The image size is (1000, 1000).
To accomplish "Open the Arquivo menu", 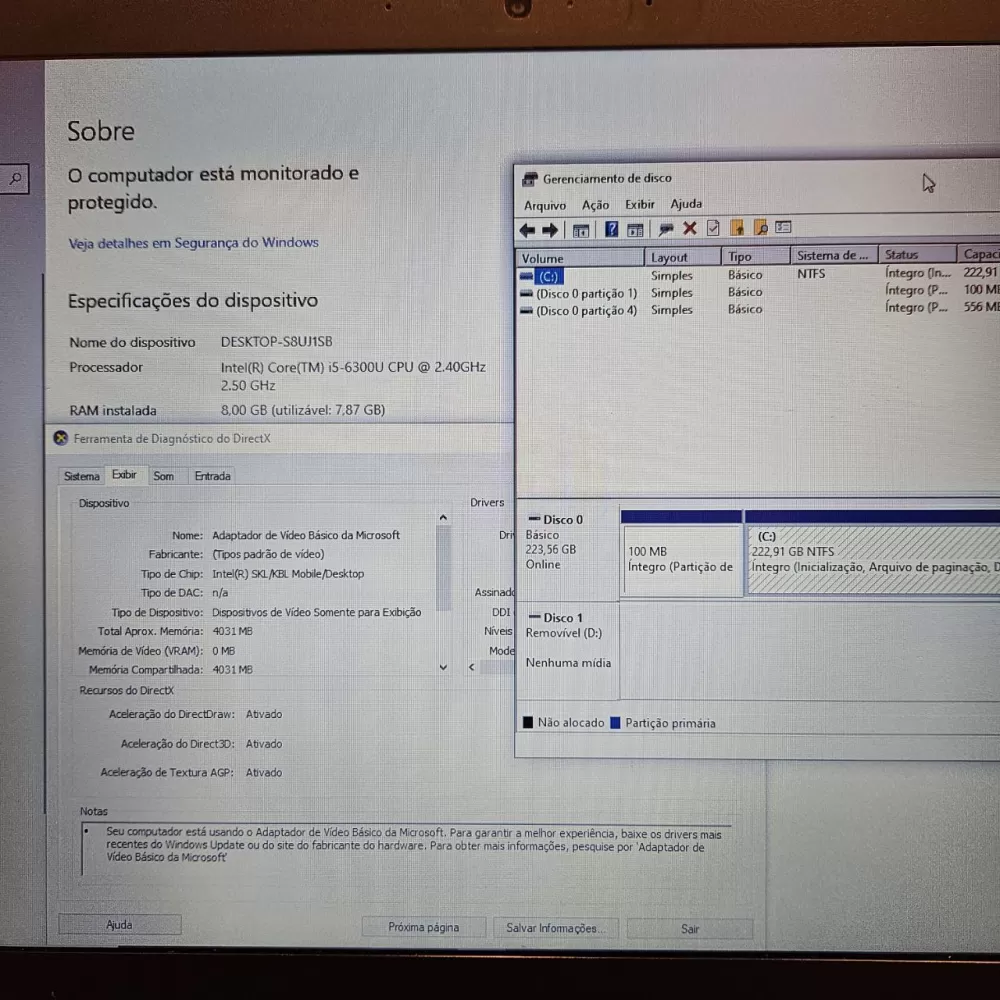I will 545,205.
